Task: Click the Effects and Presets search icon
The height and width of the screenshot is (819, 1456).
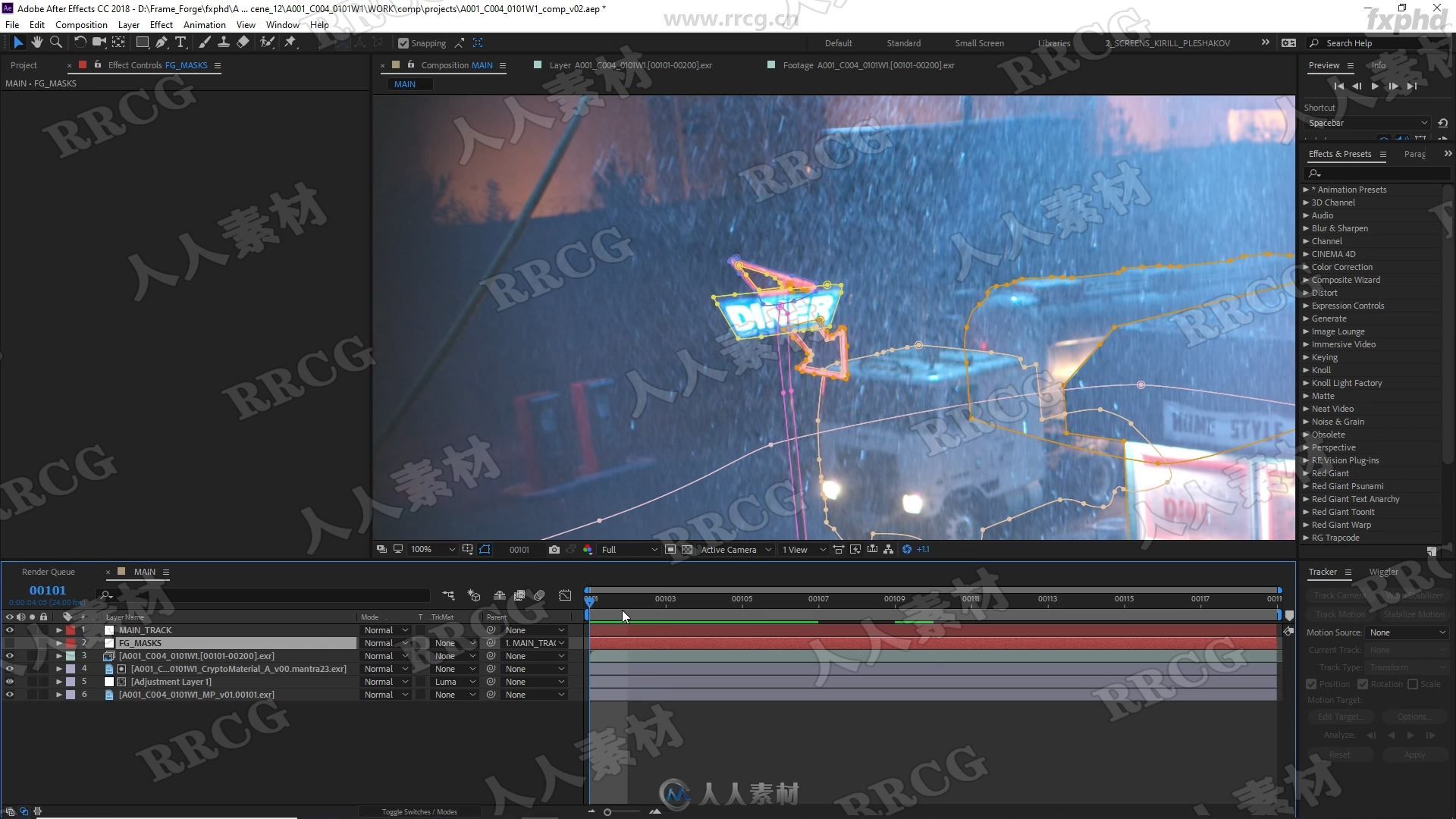Action: point(1314,173)
